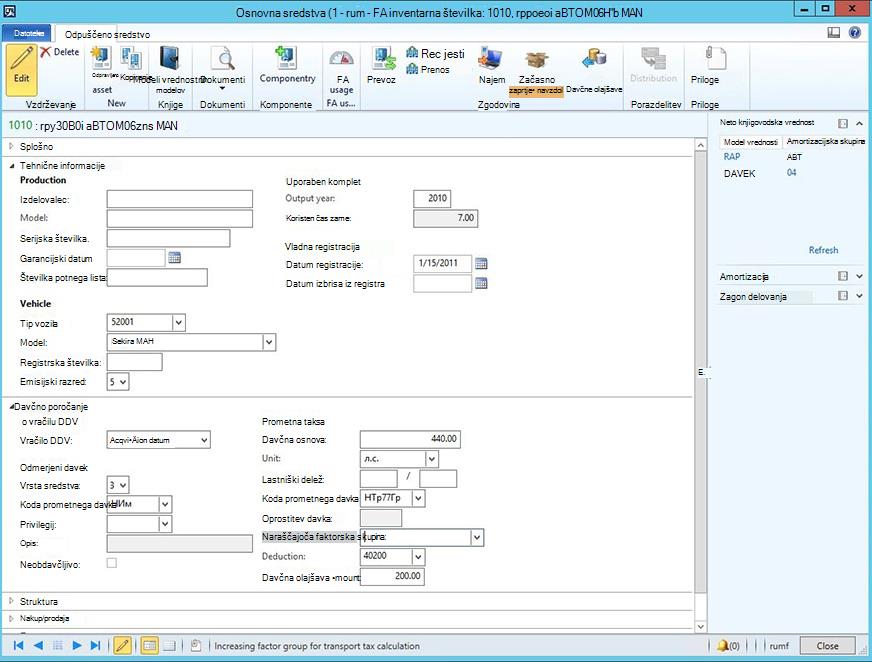Screen dimensions: 872x662
Task: Open Componentry icon
Action: [287, 58]
